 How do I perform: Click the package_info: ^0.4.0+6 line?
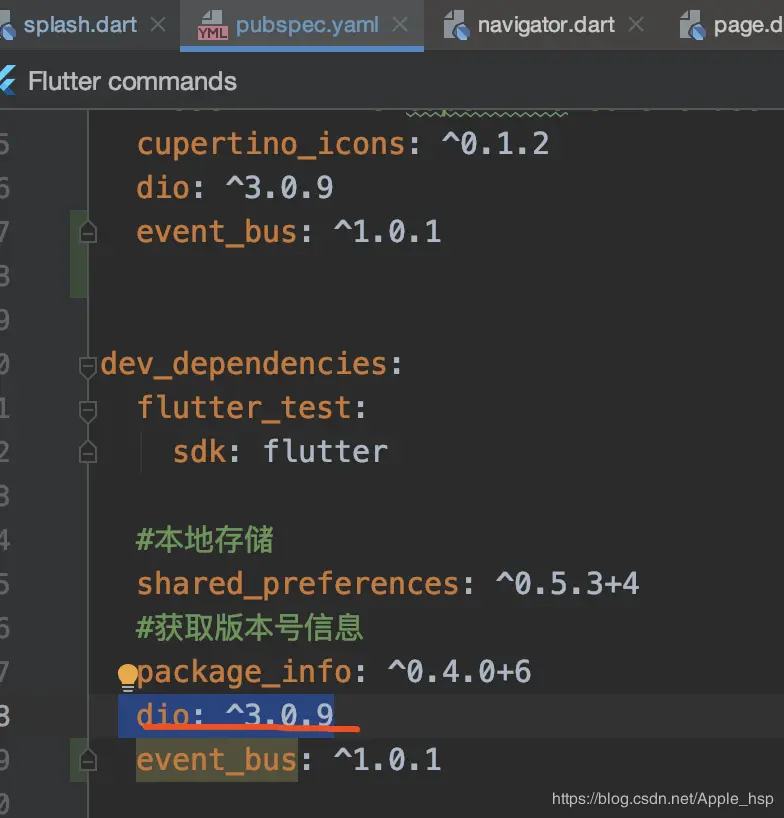tap(334, 672)
